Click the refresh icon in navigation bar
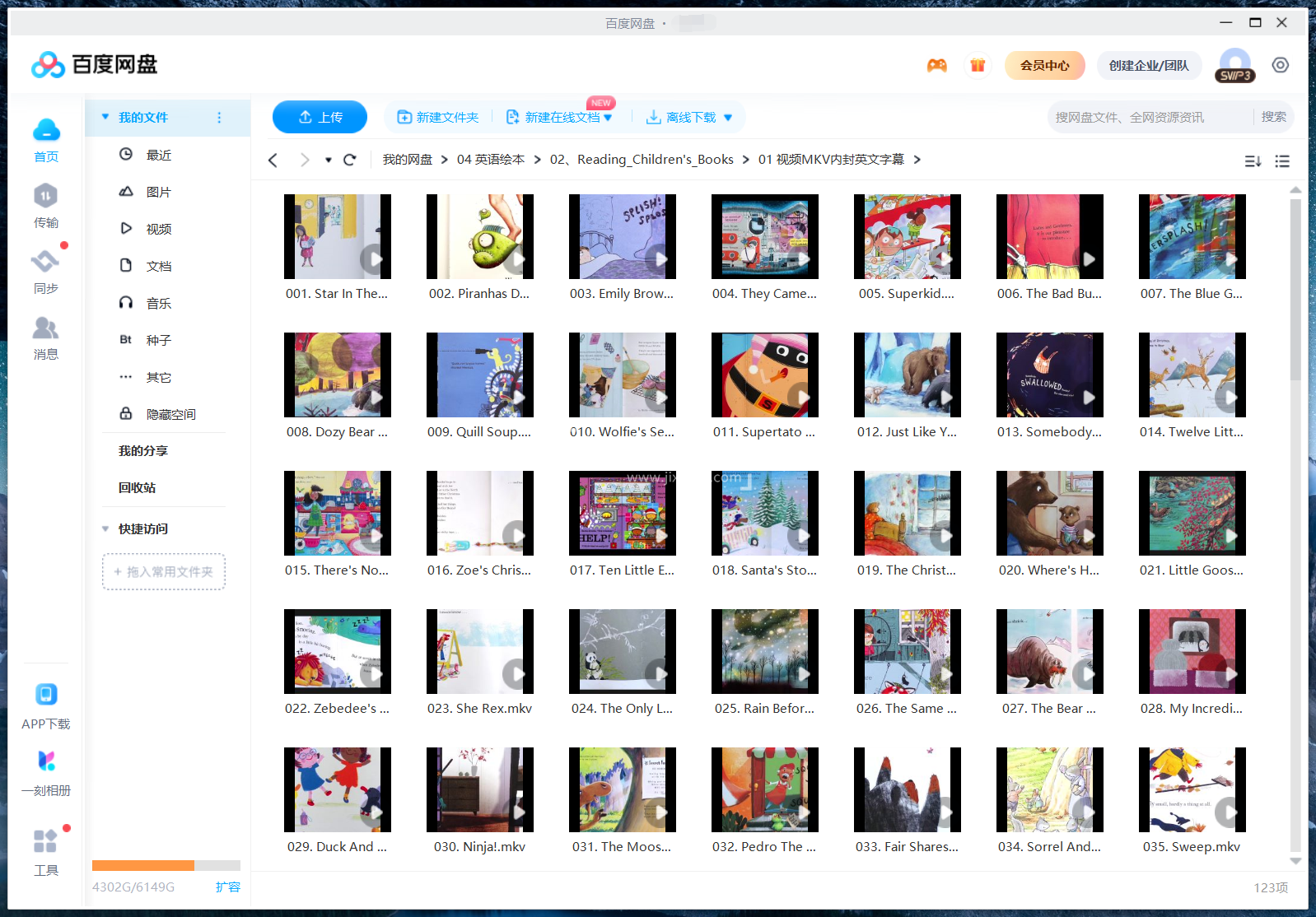Screen dimensions: 1316x917 [x=350, y=160]
